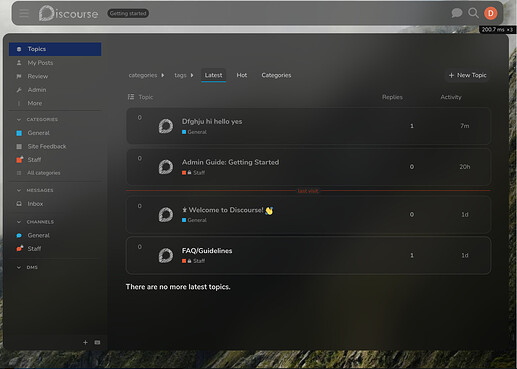Click the pin icon on Welcome topic
Image resolution: width=517 pixels, height=369 pixels.
(184, 210)
